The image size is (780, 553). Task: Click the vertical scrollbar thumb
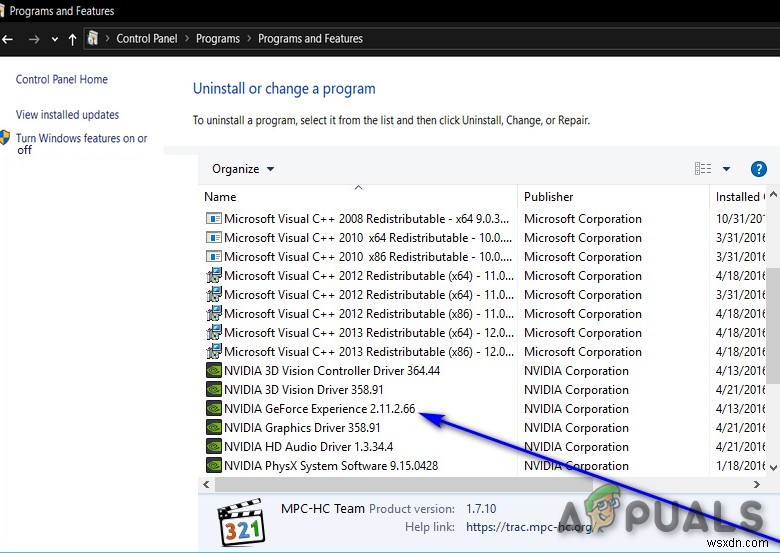(773, 326)
